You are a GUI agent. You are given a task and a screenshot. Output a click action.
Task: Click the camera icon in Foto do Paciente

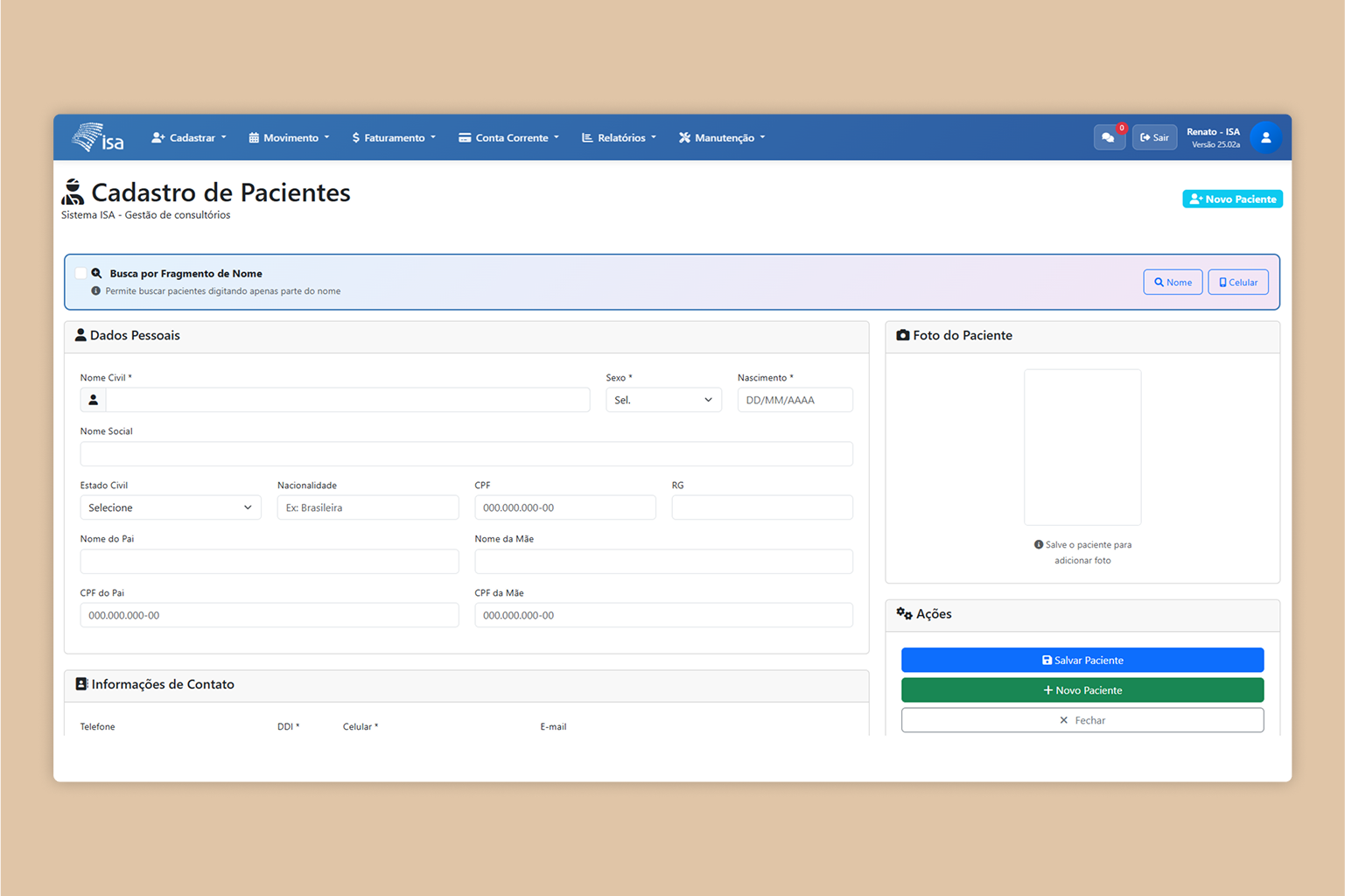point(902,335)
